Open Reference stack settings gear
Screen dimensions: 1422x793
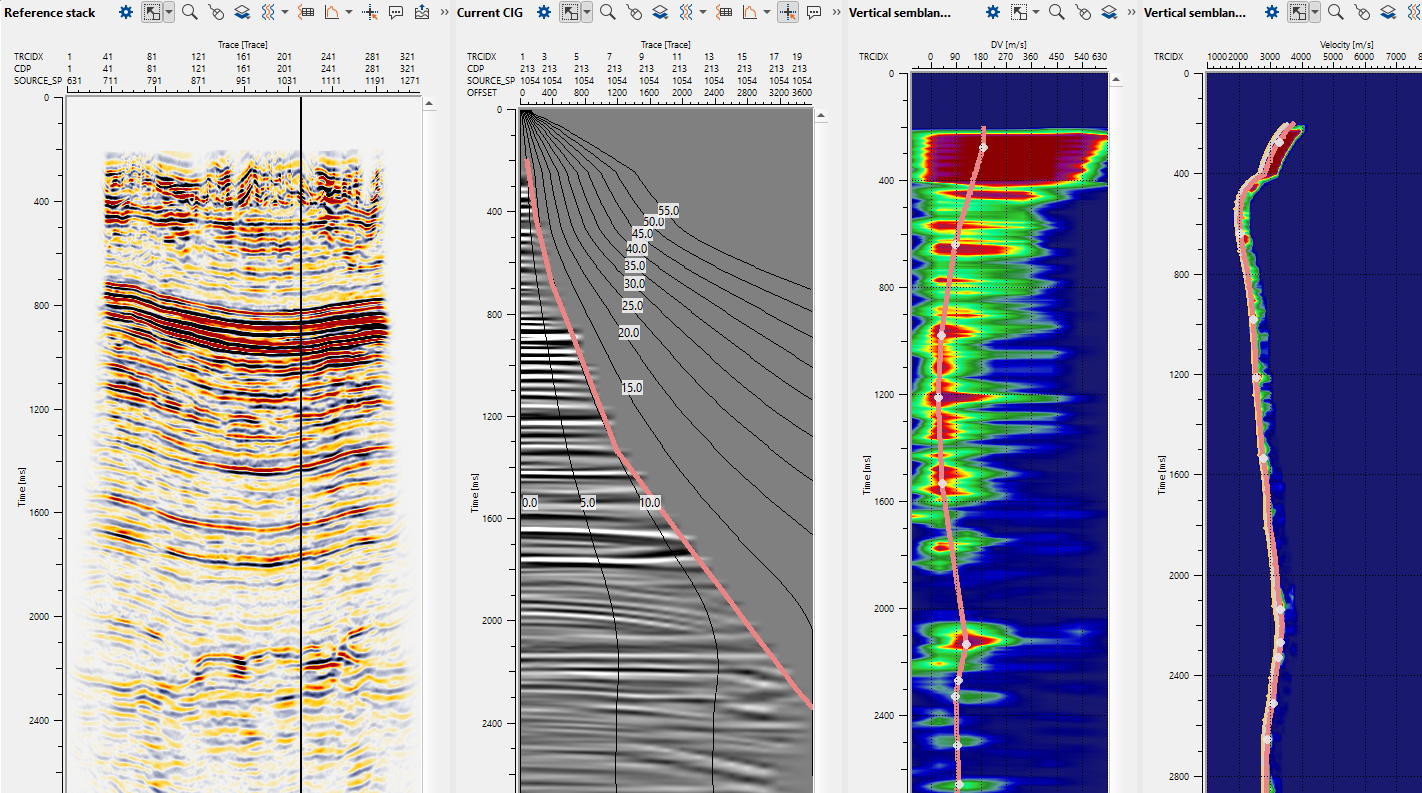pyautogui.click(x=125, y=13)
